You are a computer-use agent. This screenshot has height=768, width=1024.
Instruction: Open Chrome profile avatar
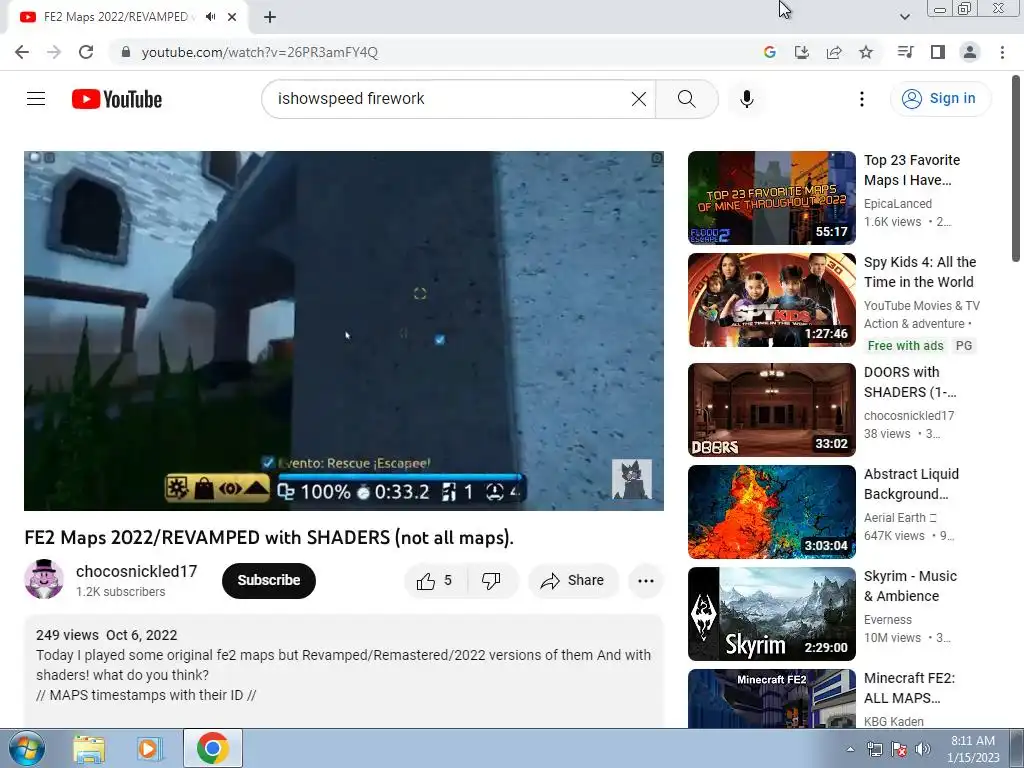tap(970, 52)
